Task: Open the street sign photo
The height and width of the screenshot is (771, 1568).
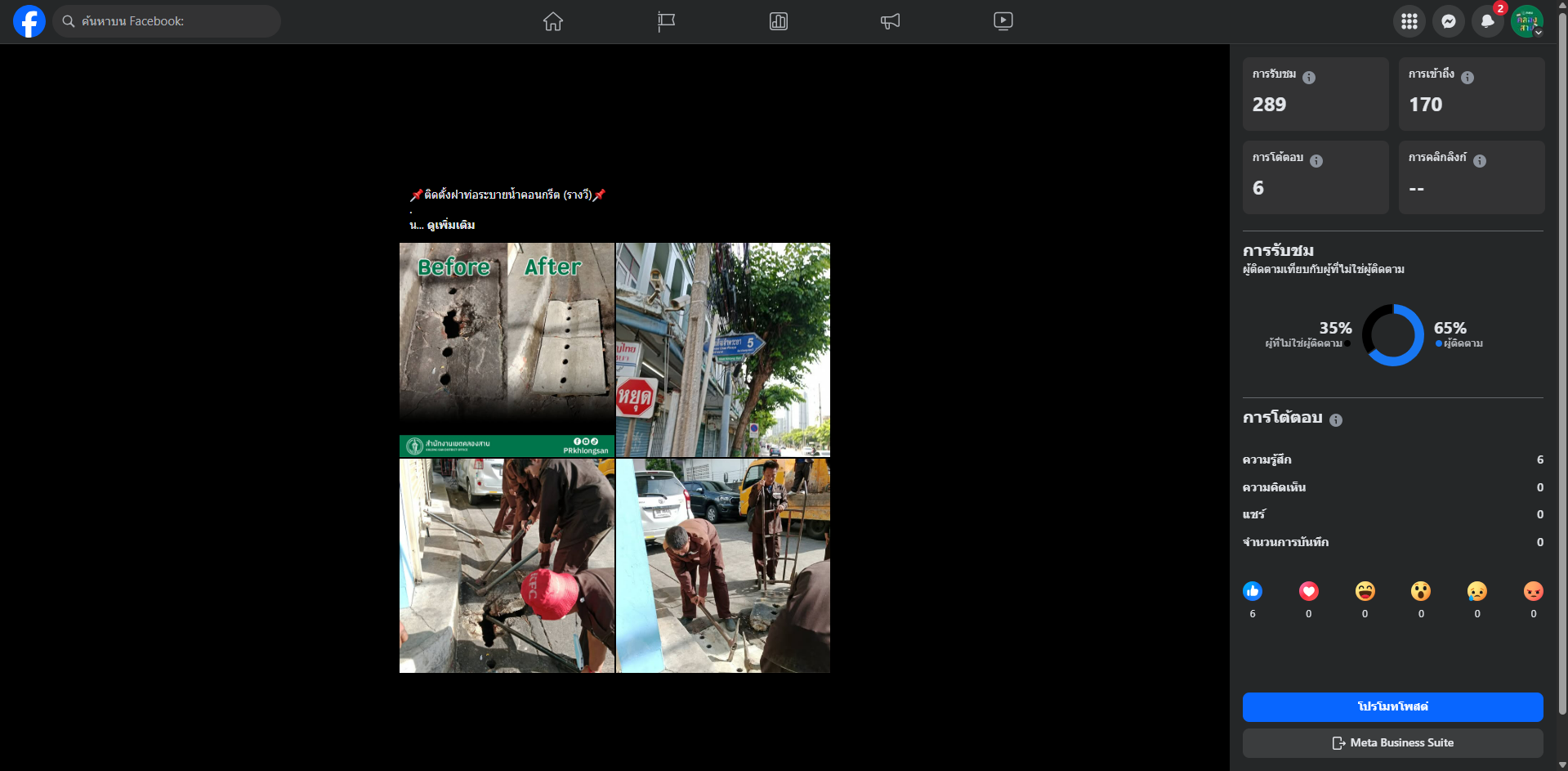Action: tap(723, 349)
